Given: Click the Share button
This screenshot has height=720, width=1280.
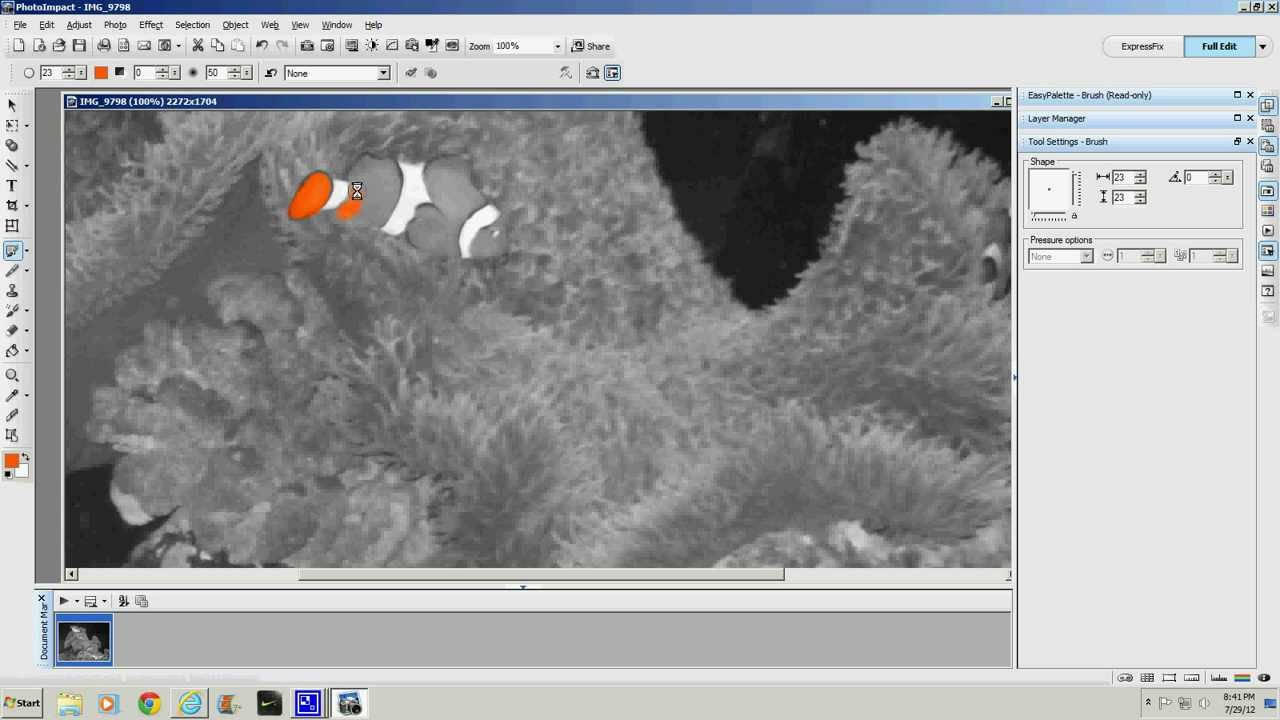Looking at the screenshot, I should coord(590,46).
